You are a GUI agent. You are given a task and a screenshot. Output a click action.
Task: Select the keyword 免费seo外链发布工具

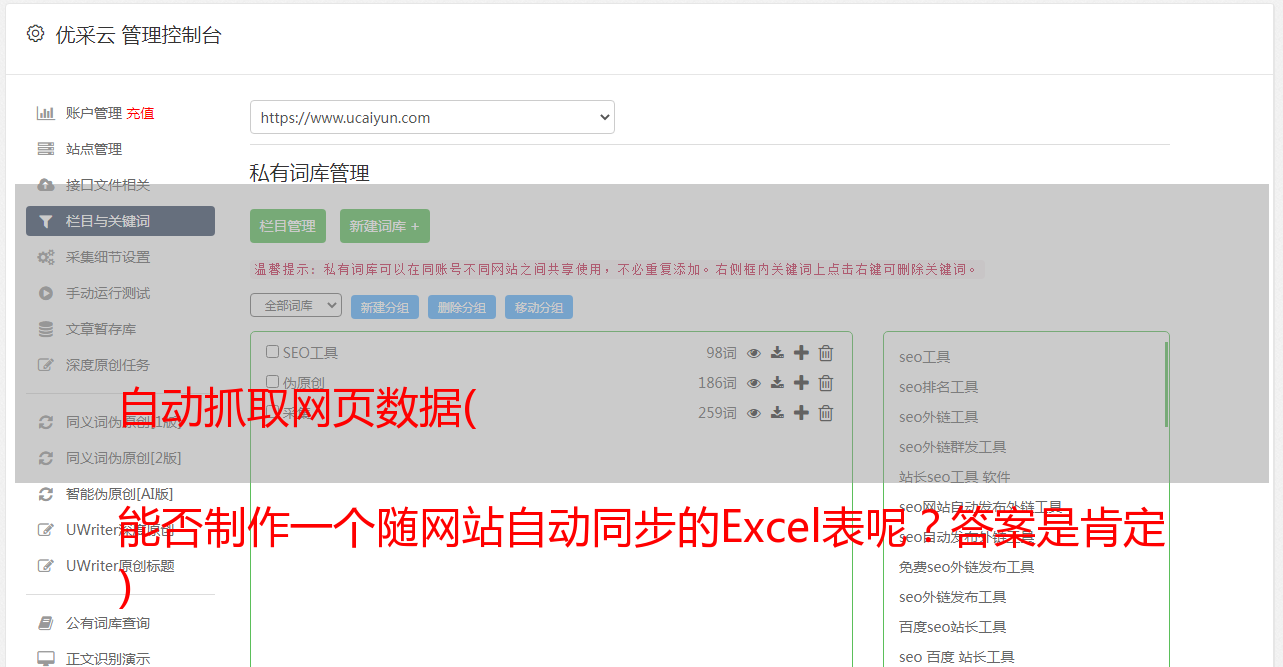(967, 567)
